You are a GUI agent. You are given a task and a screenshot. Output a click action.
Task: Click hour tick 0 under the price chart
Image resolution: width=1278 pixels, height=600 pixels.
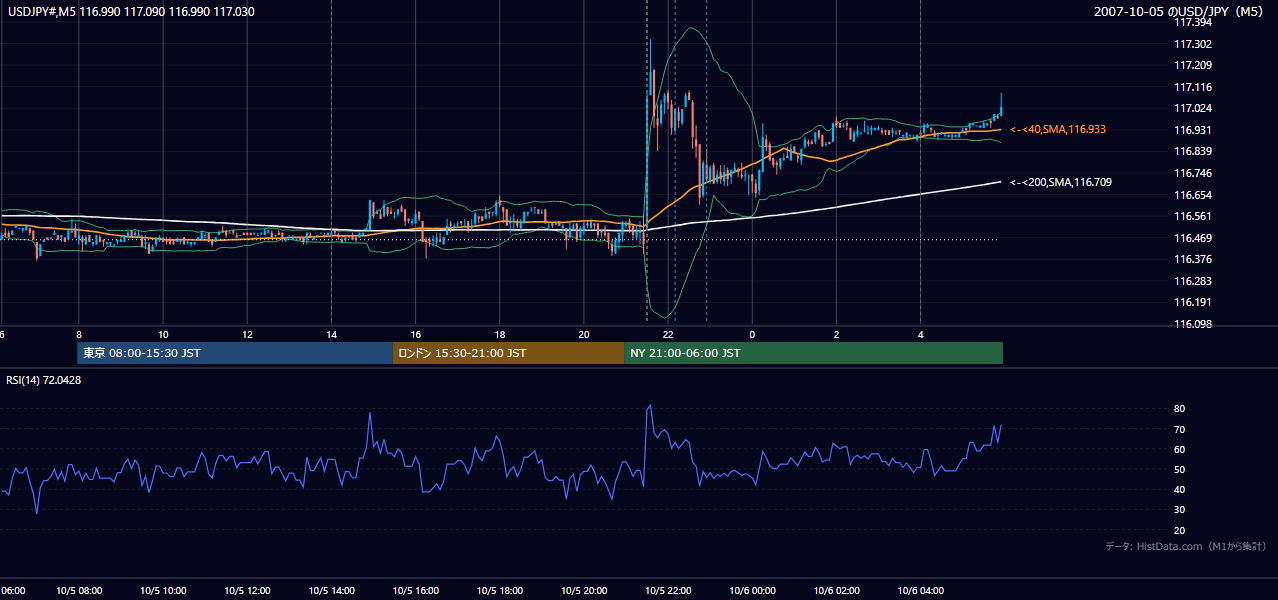click(x=752, y=335)
